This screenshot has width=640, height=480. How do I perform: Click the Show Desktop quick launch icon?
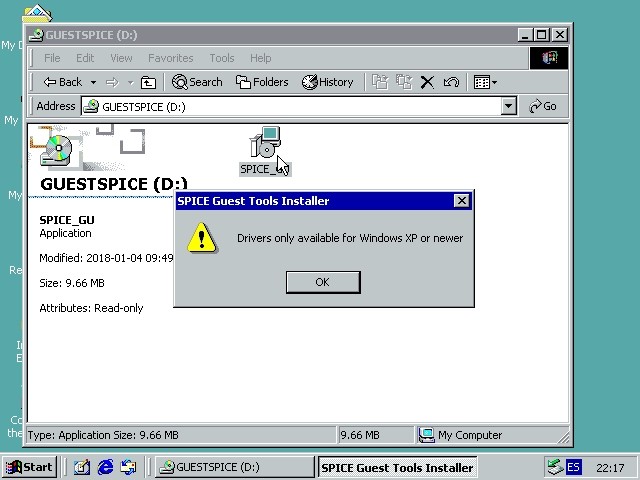point(82,467)
